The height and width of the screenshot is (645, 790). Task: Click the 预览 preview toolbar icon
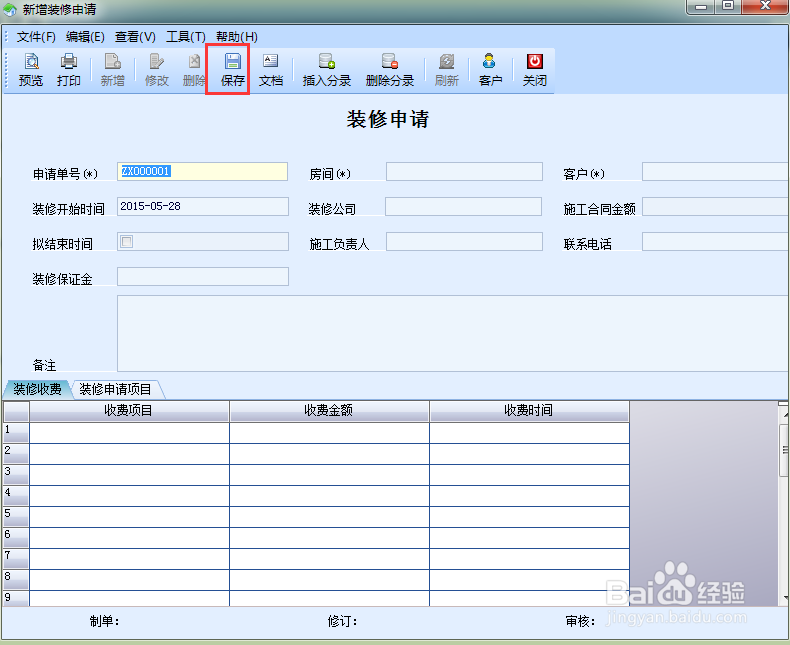(31, 70)
